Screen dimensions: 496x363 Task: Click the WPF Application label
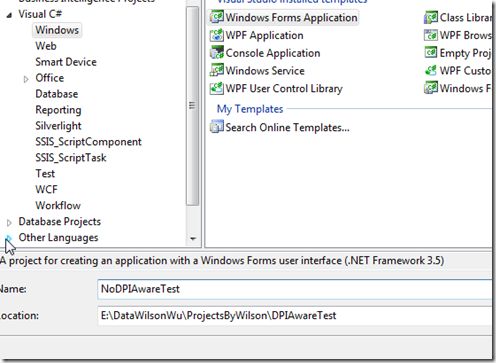[x=264, y=35]
